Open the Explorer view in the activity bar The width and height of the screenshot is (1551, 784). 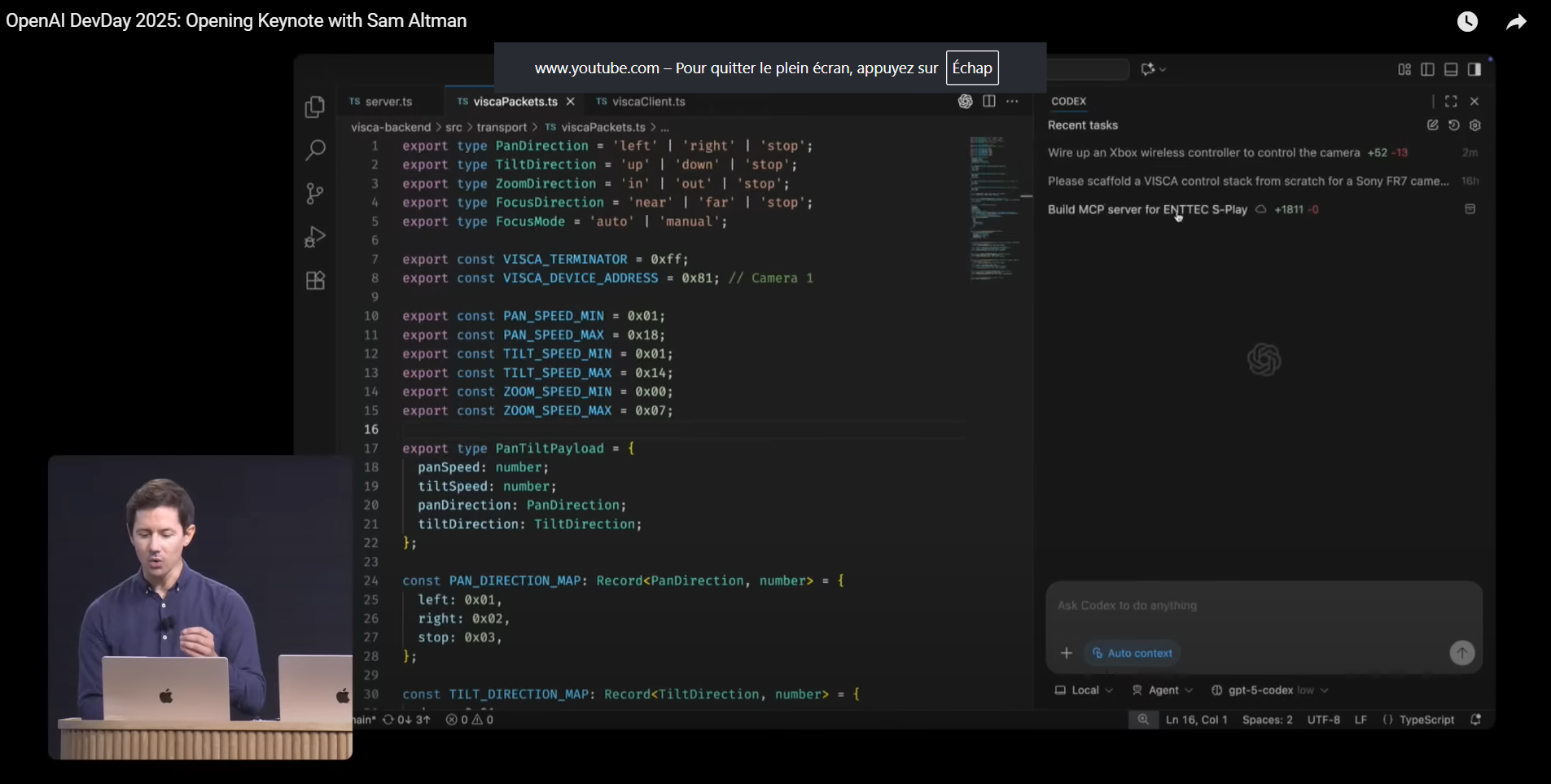pos(315,107)
